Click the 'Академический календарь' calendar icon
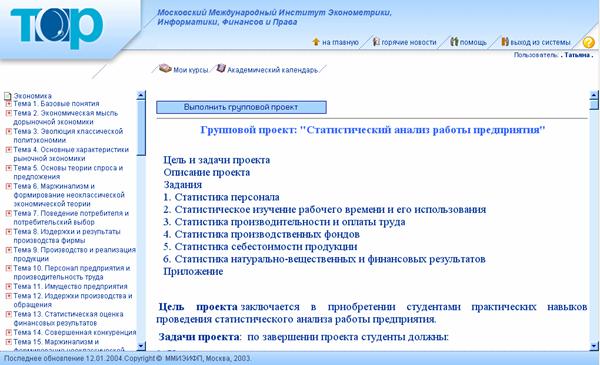The width and height of the screenshot is (600, 365). [221, 68]
